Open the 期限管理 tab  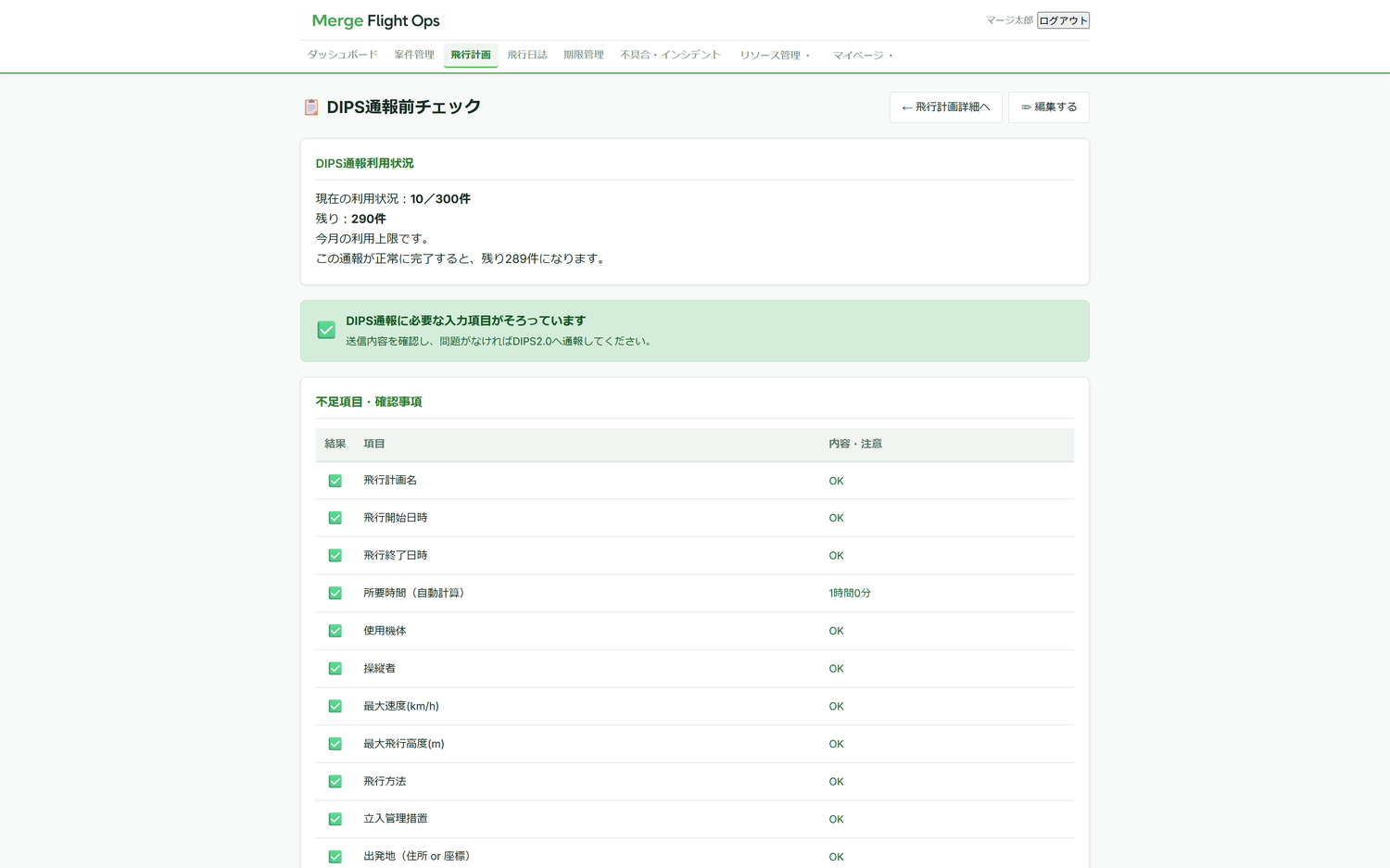click(584, 55)
